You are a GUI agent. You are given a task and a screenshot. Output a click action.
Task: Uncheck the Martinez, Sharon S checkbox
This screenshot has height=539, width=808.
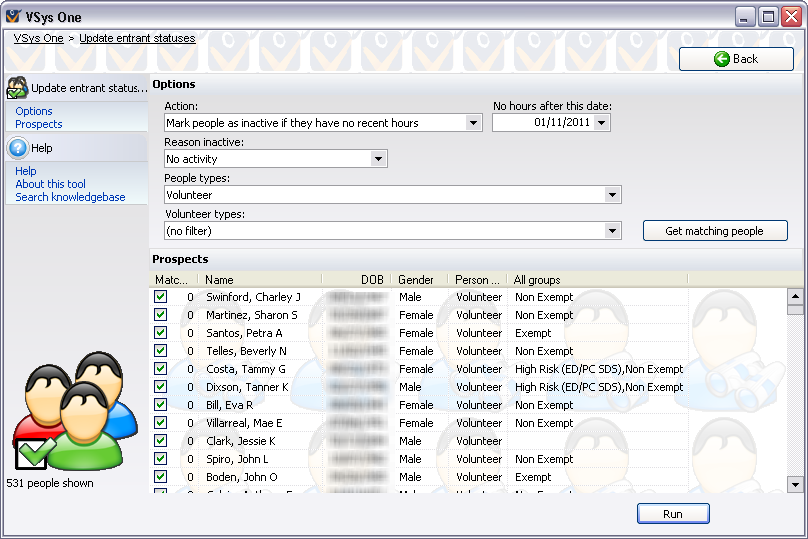160,314
